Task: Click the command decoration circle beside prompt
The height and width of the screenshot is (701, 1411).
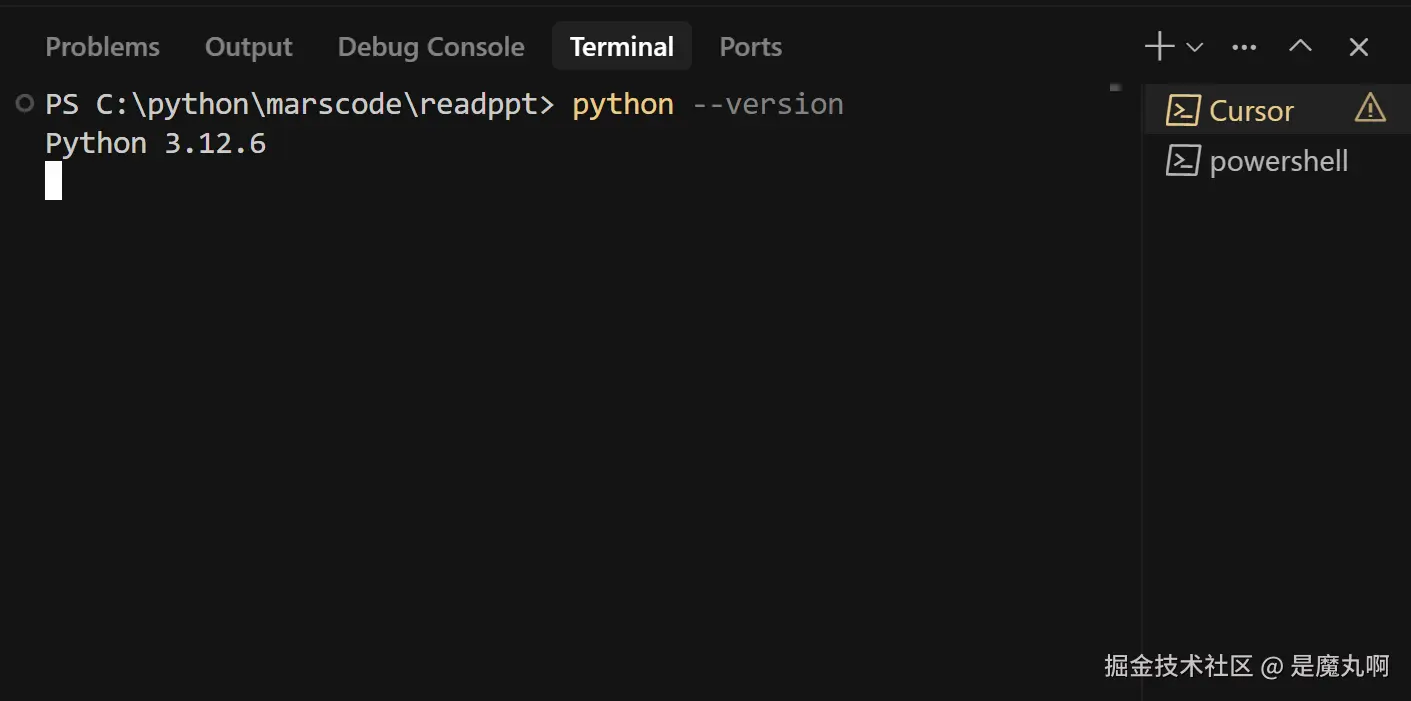Action: [25, 103]
